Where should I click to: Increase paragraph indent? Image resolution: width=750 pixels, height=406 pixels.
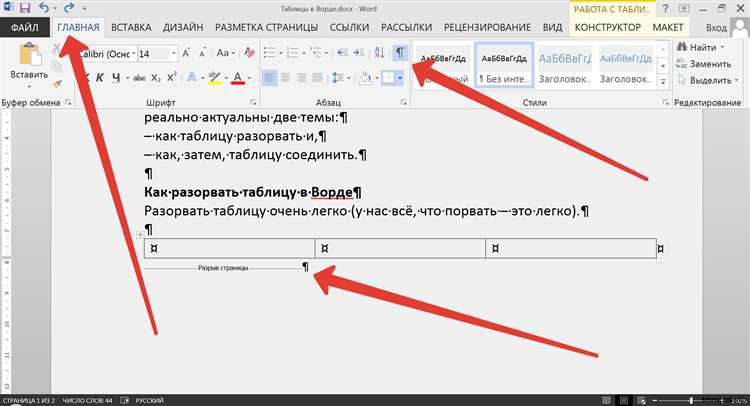(x=358, y=53)
